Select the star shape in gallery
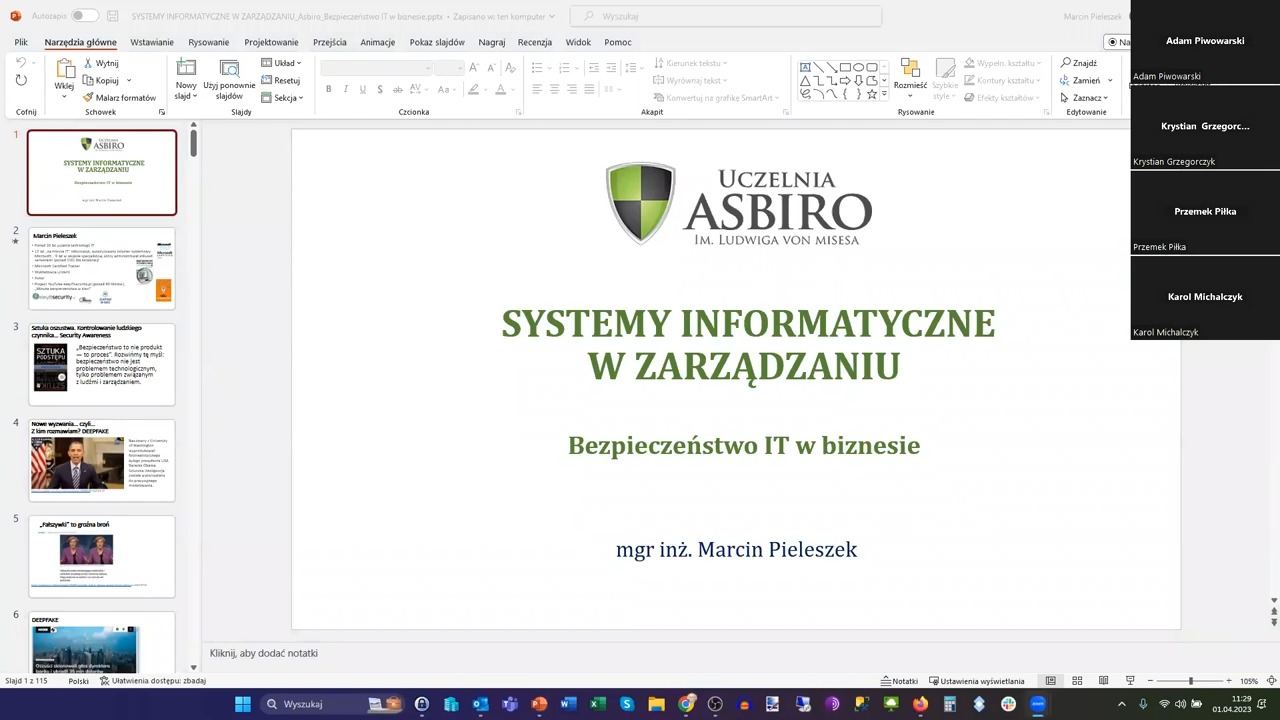The width and height of the screenshot is (1280, 720). pos(872,94)
